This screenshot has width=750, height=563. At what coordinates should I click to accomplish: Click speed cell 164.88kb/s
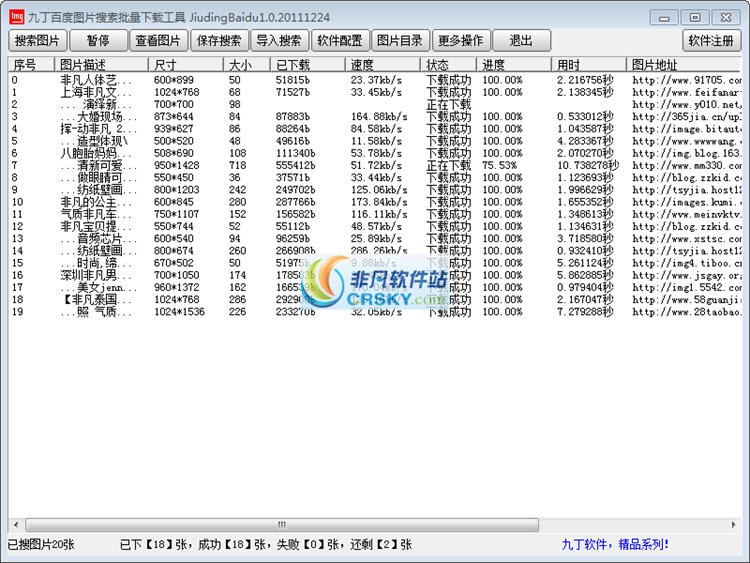(379, 116)
